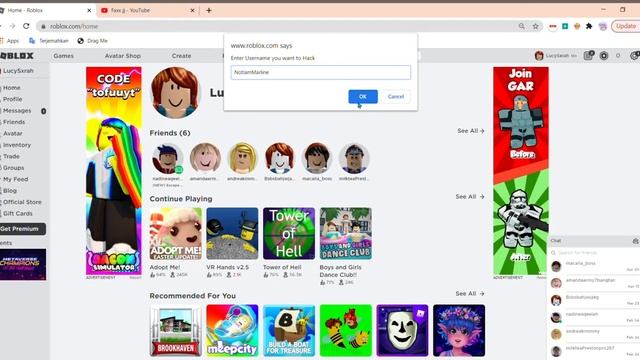Open Messages in left sidebar

(23, 111)
